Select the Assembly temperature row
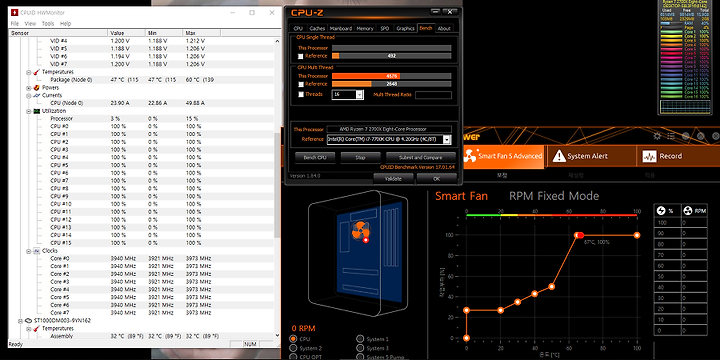Image resolution: width=720 pixels, height=360 pixels. (142, 336)
